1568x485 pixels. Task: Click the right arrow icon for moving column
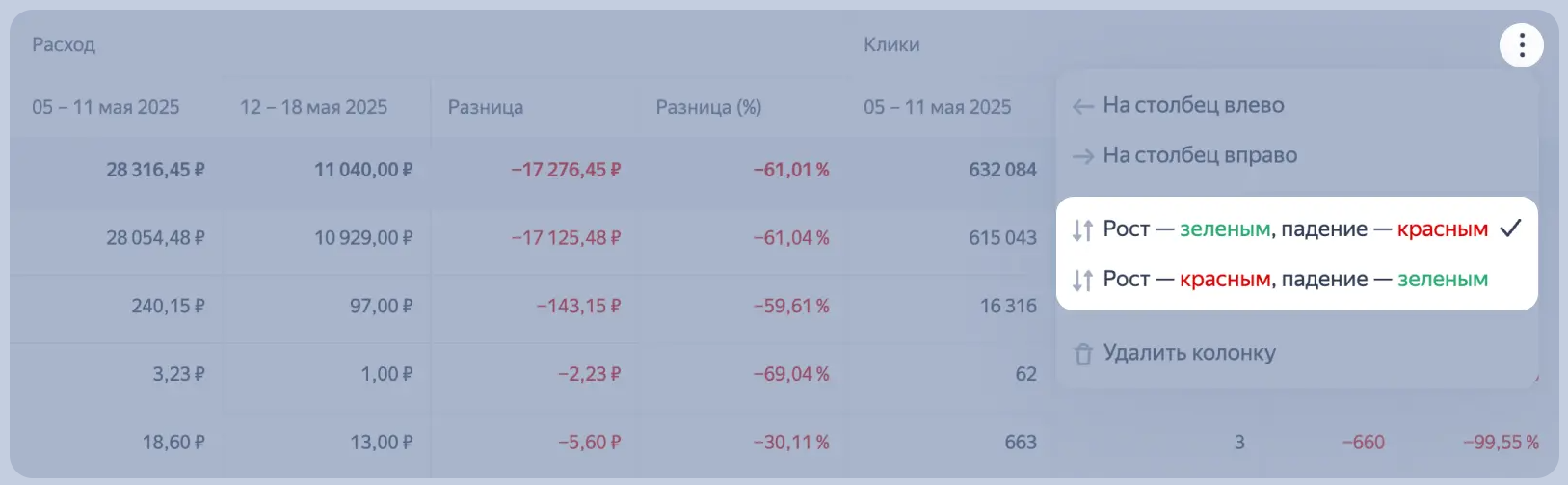pos(1082,156)
